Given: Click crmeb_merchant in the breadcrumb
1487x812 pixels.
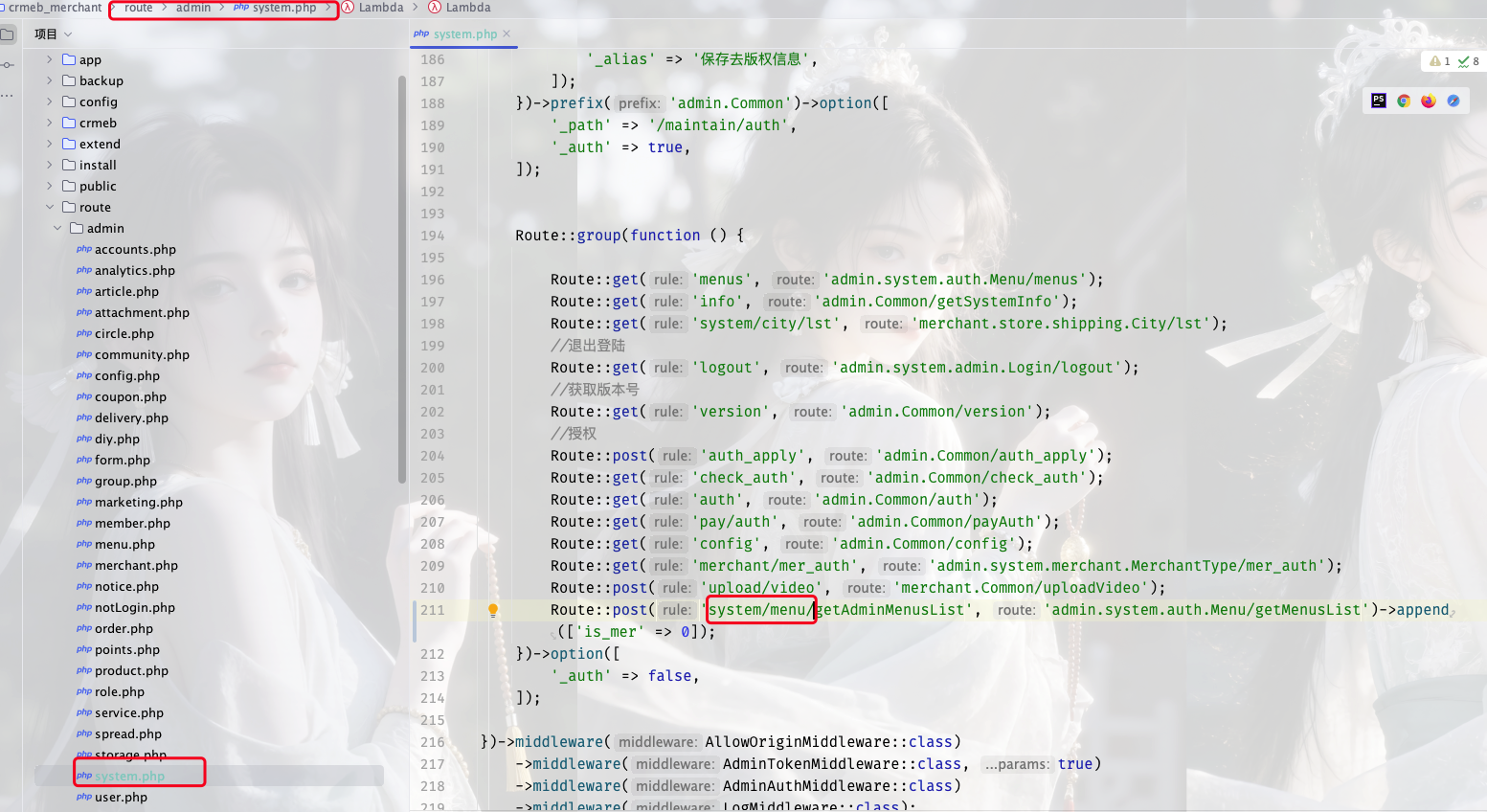Looking at the screenshot, I should [x=55, y=8].
